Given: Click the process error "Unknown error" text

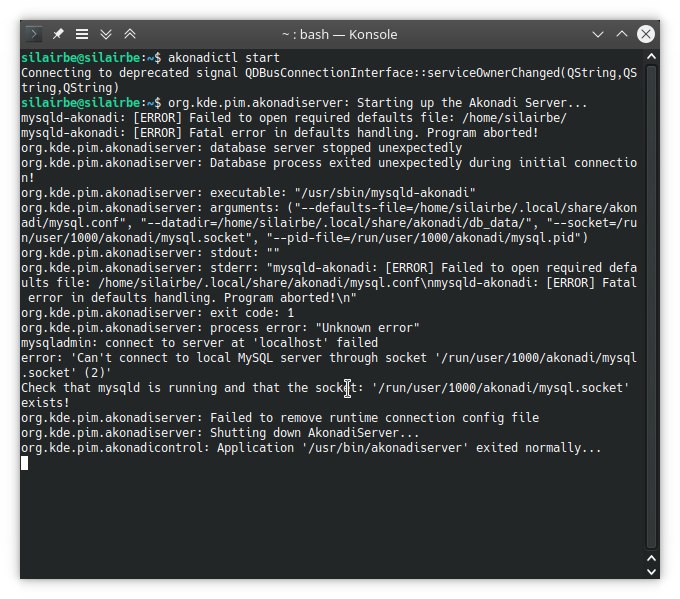Looking at the screenshot, I should tap(367, 328).
